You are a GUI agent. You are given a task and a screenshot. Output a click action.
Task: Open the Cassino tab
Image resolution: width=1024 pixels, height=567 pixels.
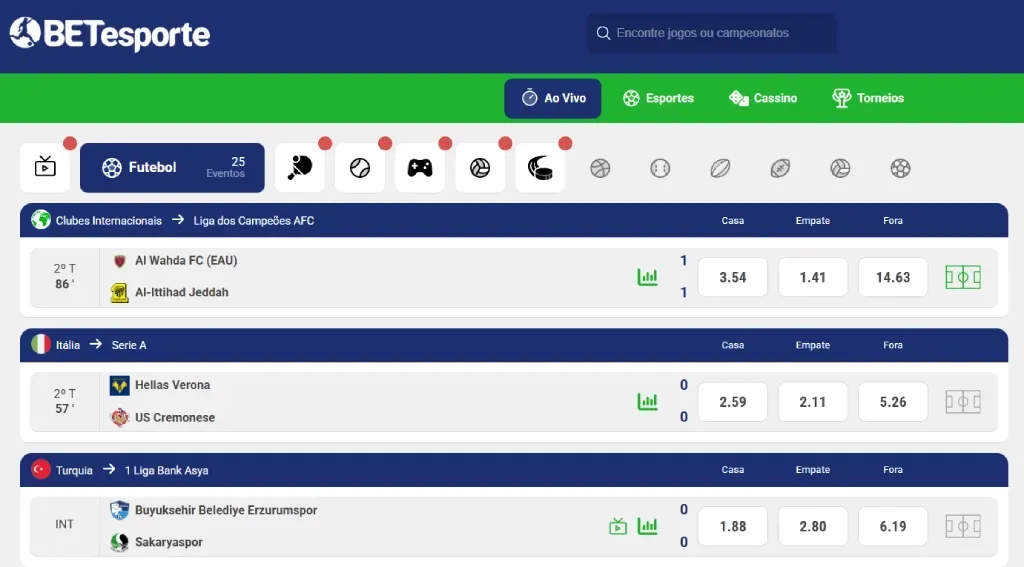(763, 98)
